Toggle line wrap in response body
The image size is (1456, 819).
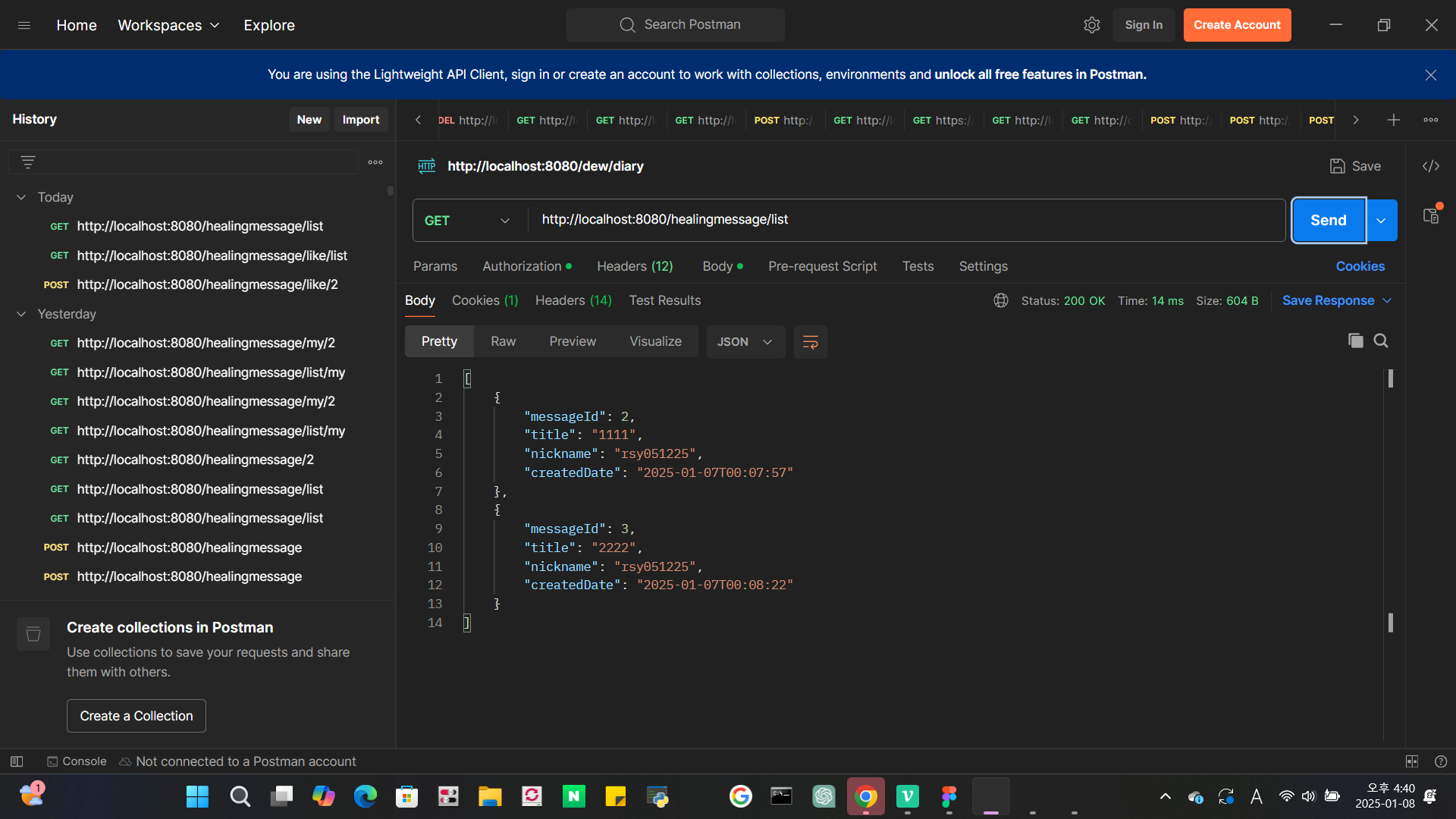(x=810, y=342)
